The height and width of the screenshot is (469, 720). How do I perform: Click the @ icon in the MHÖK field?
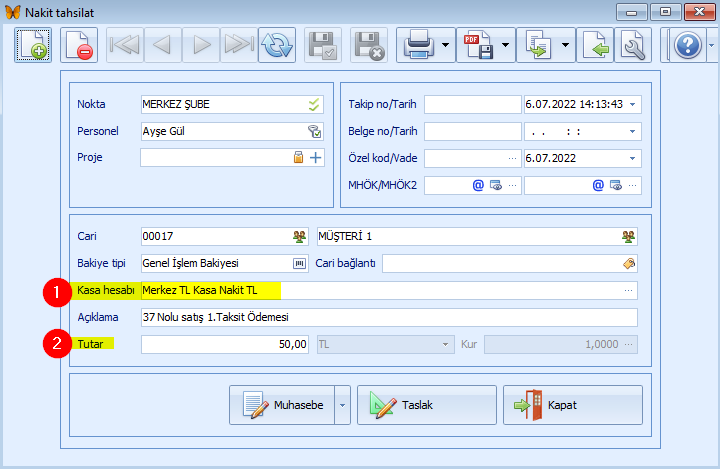click(x=478, y=185)
